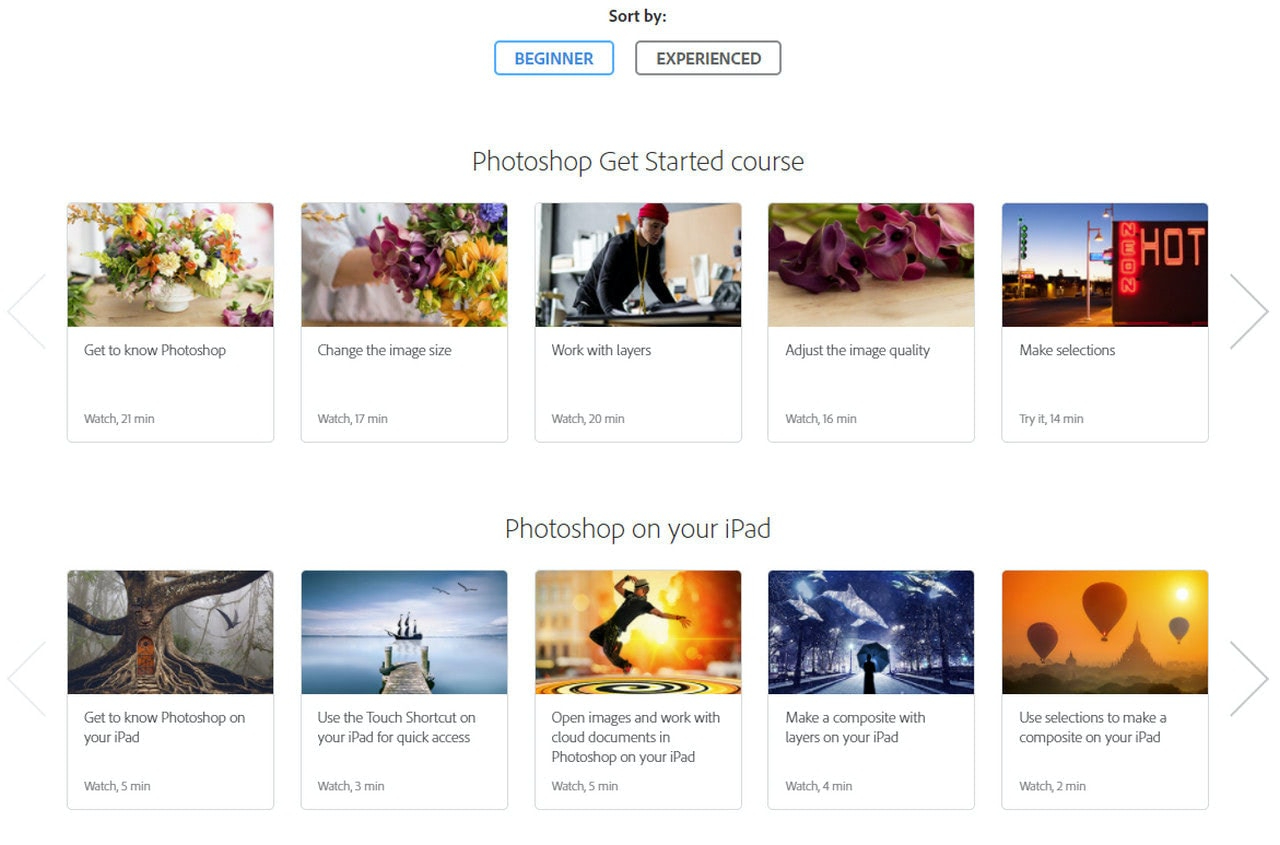Open 'Make a composite with layers' tutorial

855,727
